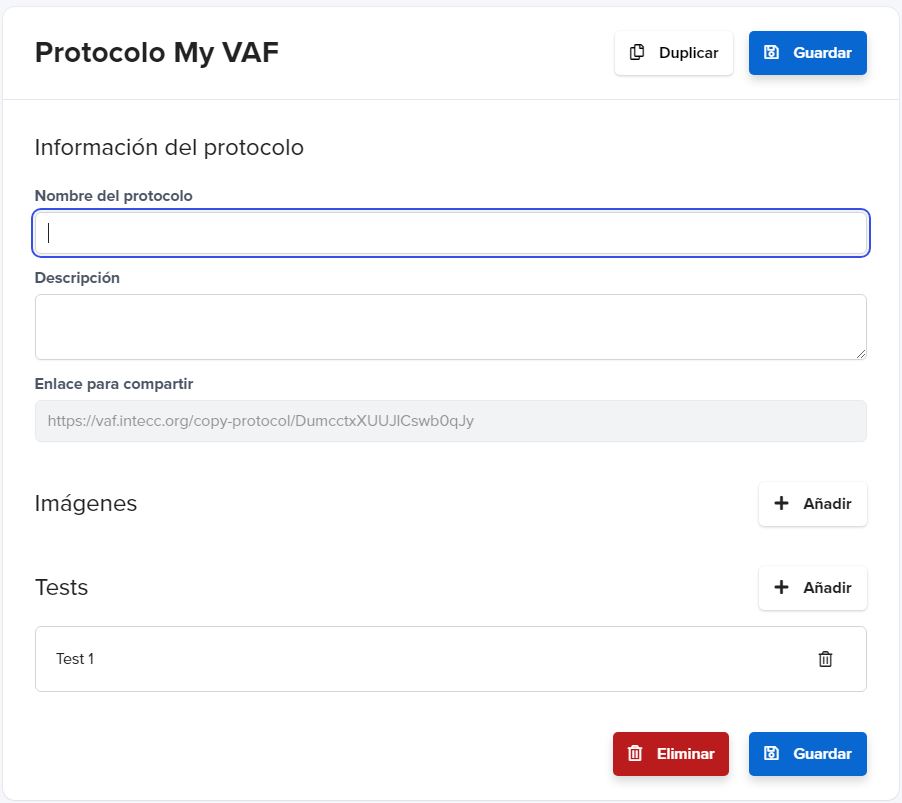Add a test with Tests Añadir button
Viewport: 902px width, 803px height.
click(813, 588)
